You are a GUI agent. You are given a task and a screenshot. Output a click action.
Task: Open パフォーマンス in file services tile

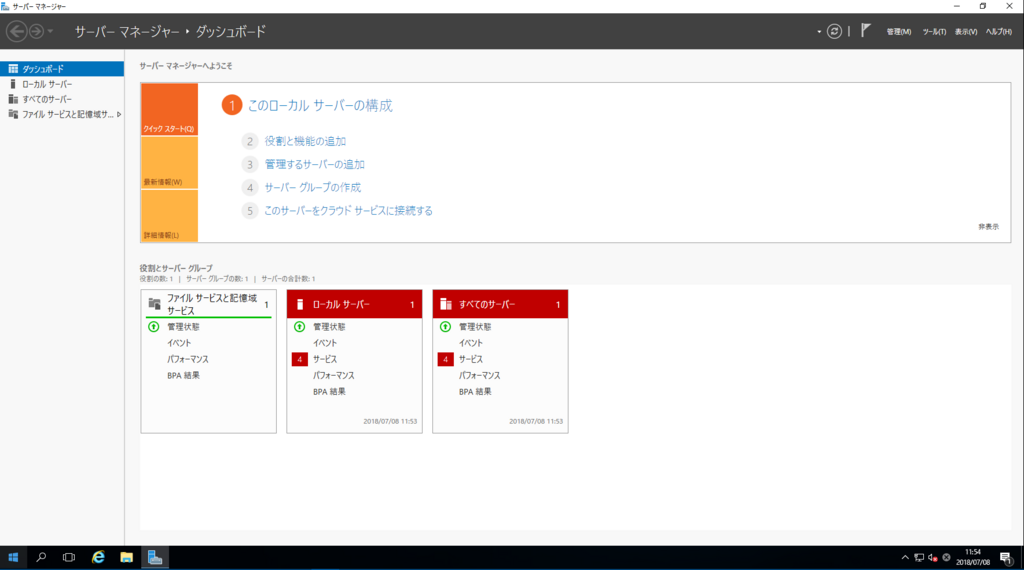click(x=188, y=359)
